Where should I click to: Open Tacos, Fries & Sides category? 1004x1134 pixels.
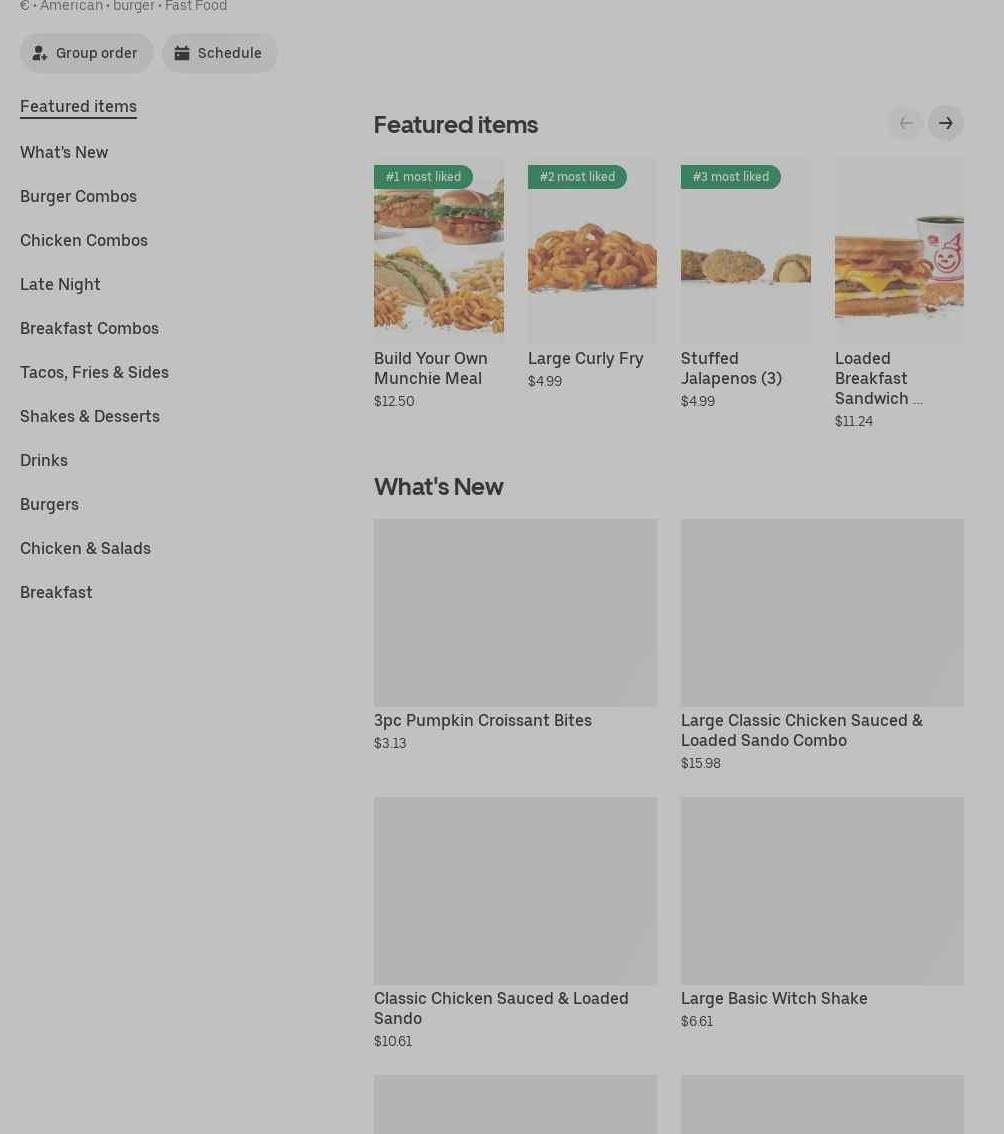(94, 372)
